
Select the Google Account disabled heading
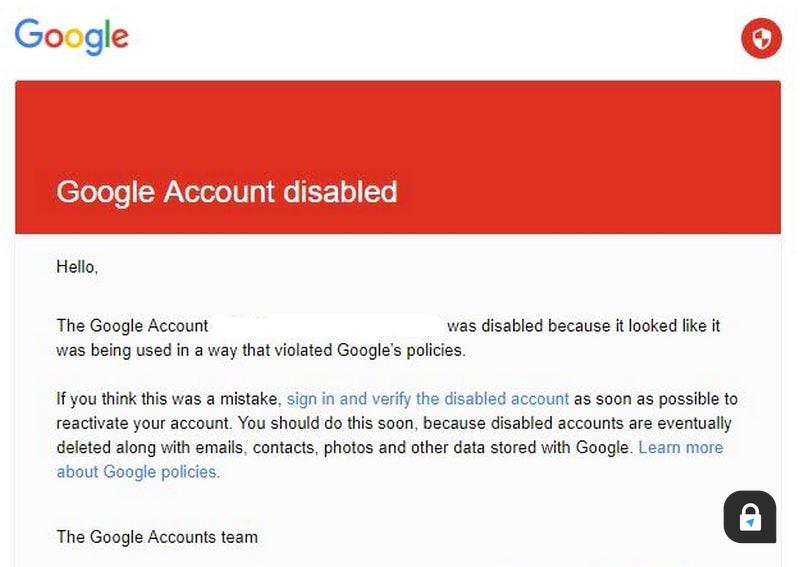(227, 192)
